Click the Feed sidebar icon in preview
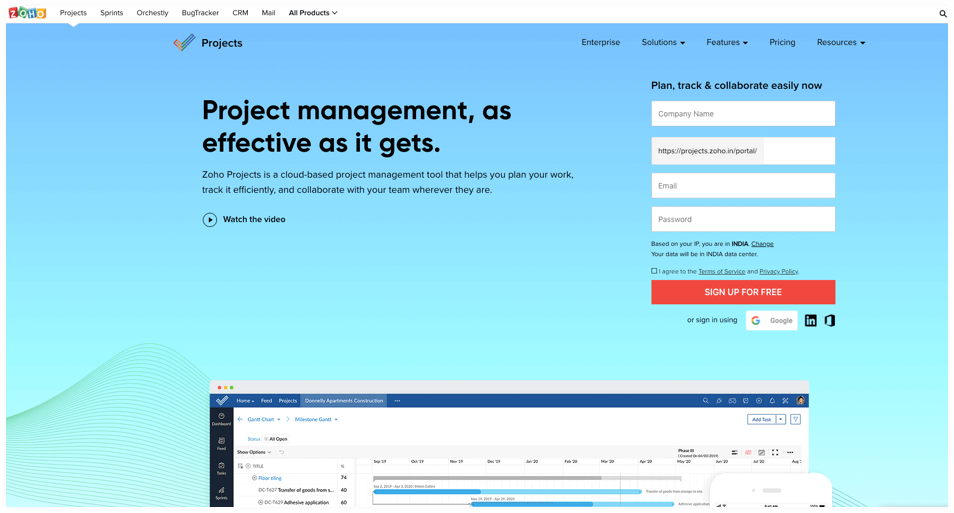The width and height of the screenshot is (954, 513). click(221, 444)
